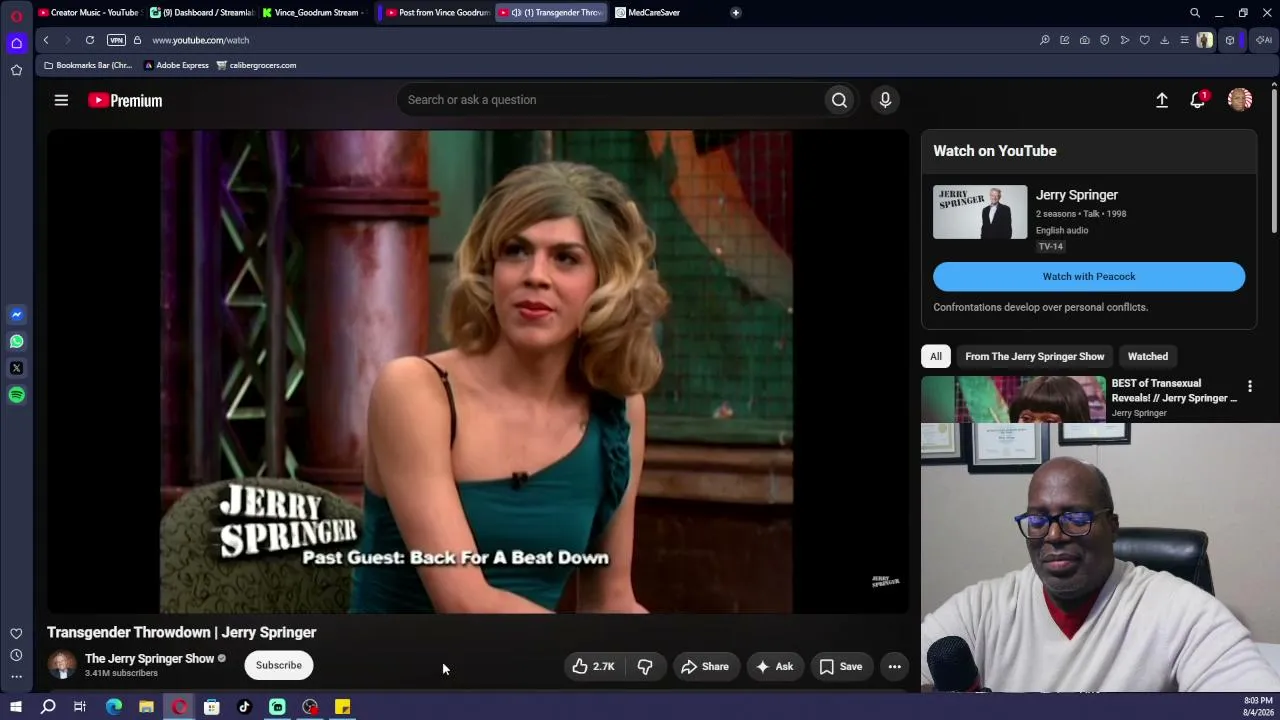Open Microsoft Edge from the taskbar
Image resolution: width=1280 pixels, height=720 pixels.
pos(114,707)
